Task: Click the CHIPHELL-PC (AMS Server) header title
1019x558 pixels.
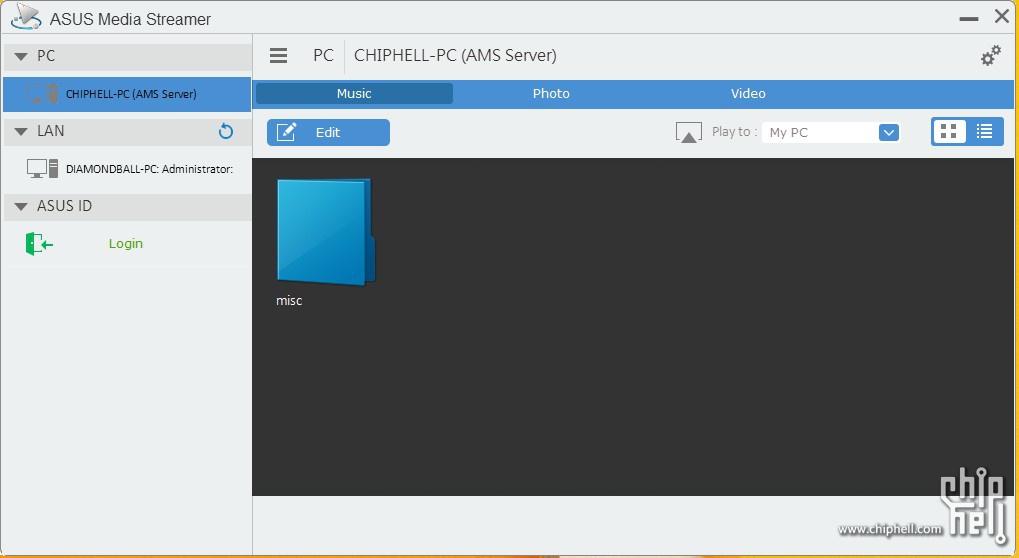Action: [455, 56]
